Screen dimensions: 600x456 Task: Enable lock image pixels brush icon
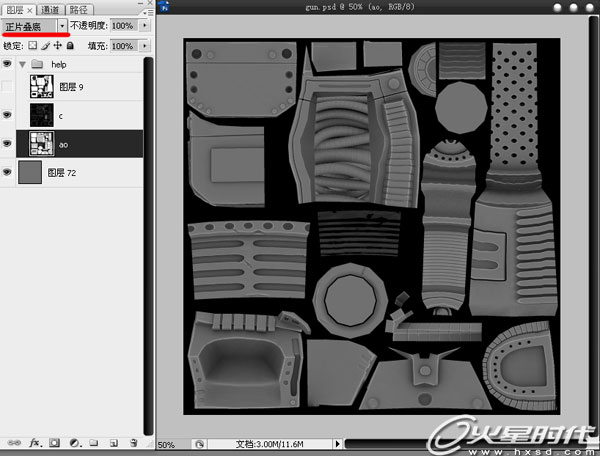point(46,46)
